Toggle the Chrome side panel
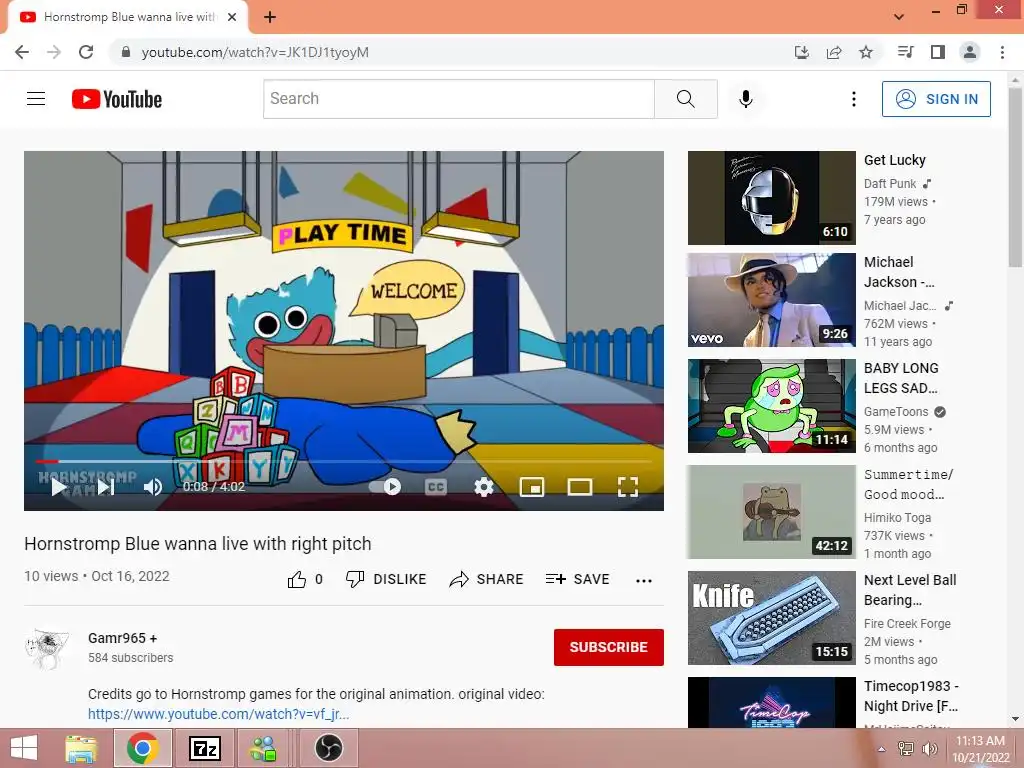1024x768 pixels. click(938, 52)
